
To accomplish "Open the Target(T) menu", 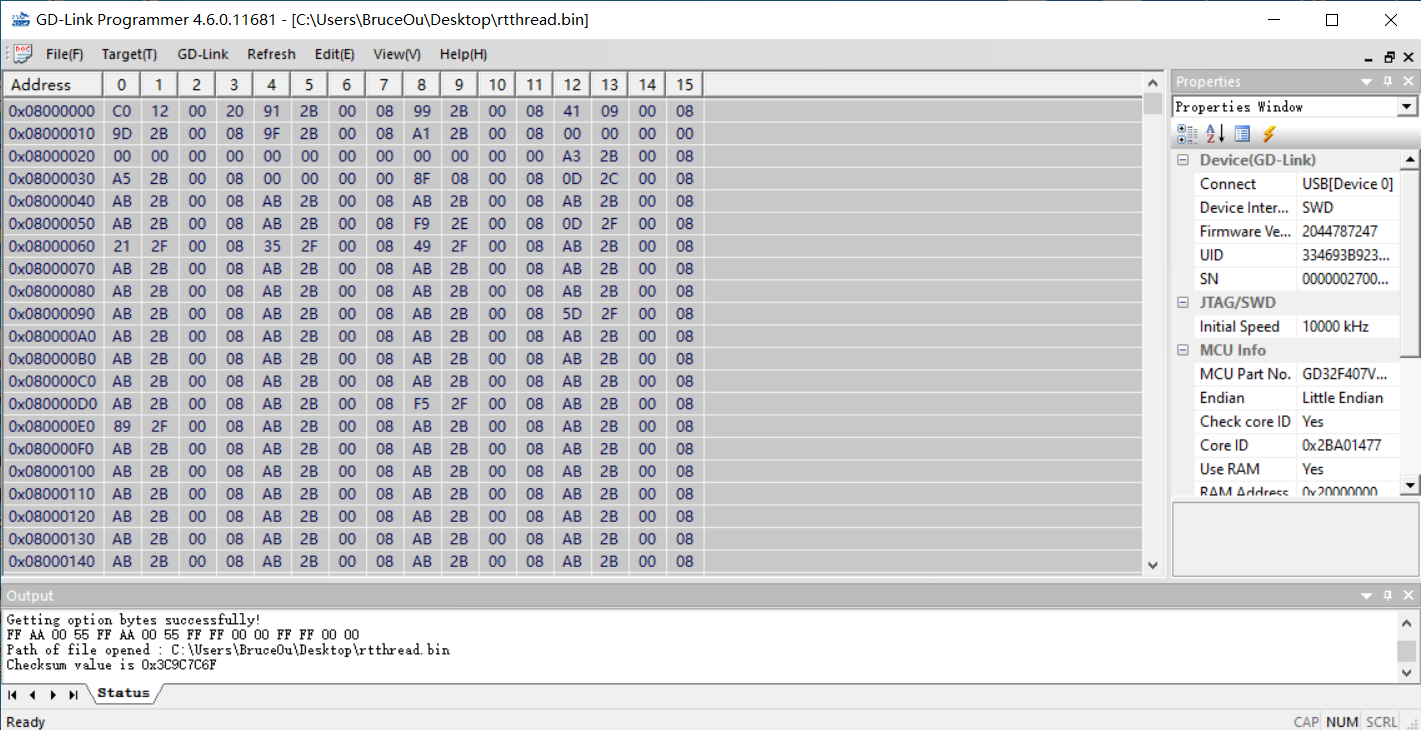I will tap(129, 54).
